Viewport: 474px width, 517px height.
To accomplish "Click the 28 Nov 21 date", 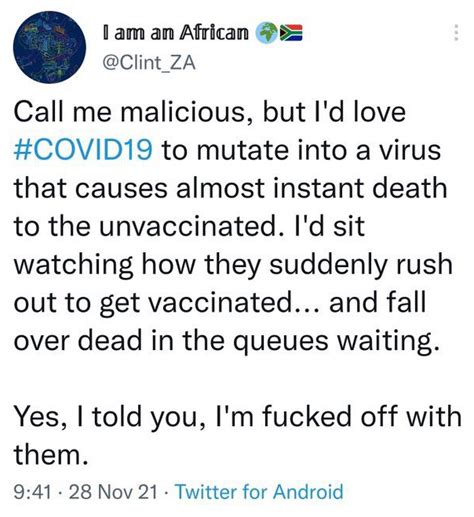I will 113,492.
